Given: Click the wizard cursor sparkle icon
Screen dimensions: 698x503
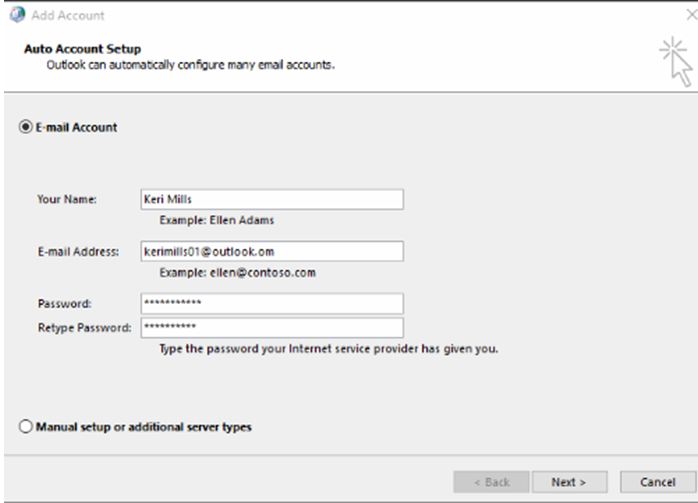Looking at the screenshot, I should click(x=676, y=61).
